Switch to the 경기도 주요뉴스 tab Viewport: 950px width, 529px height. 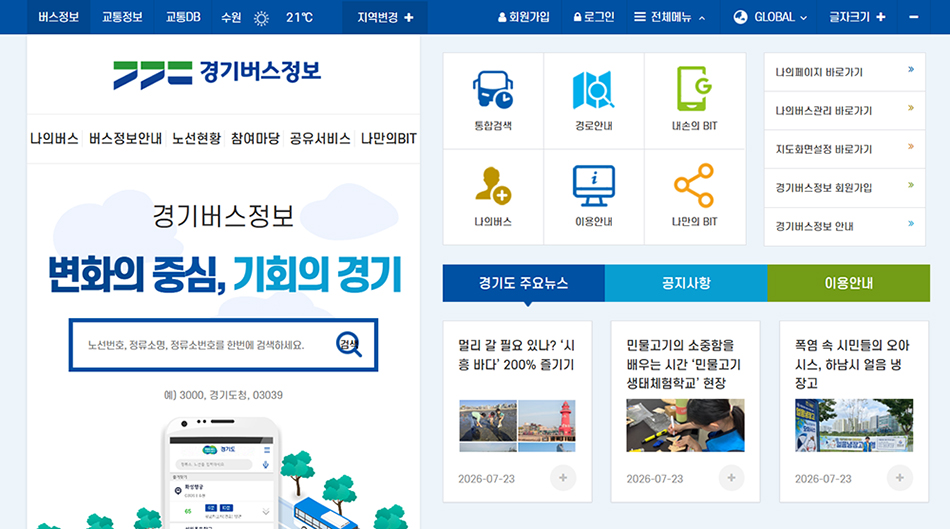(x=523, y=283)
